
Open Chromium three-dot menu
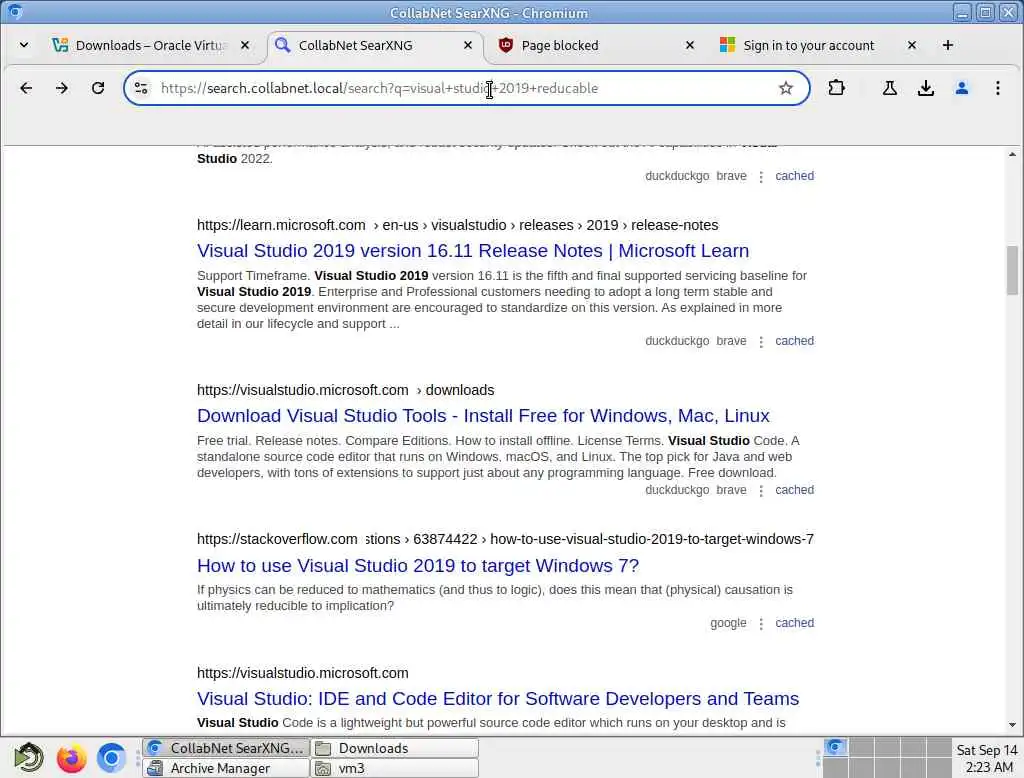pos(997,88)
